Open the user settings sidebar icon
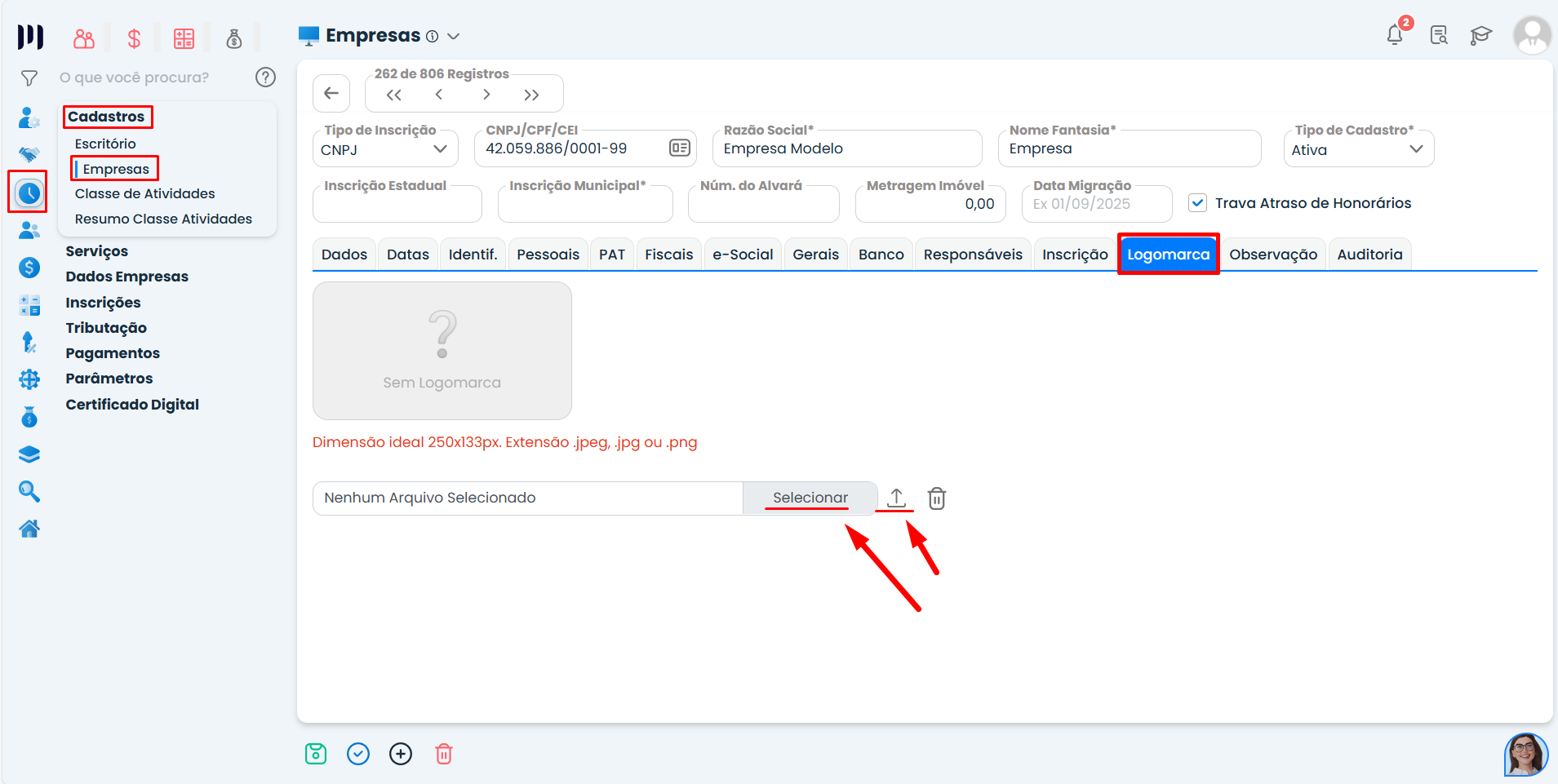 [29, 118]
